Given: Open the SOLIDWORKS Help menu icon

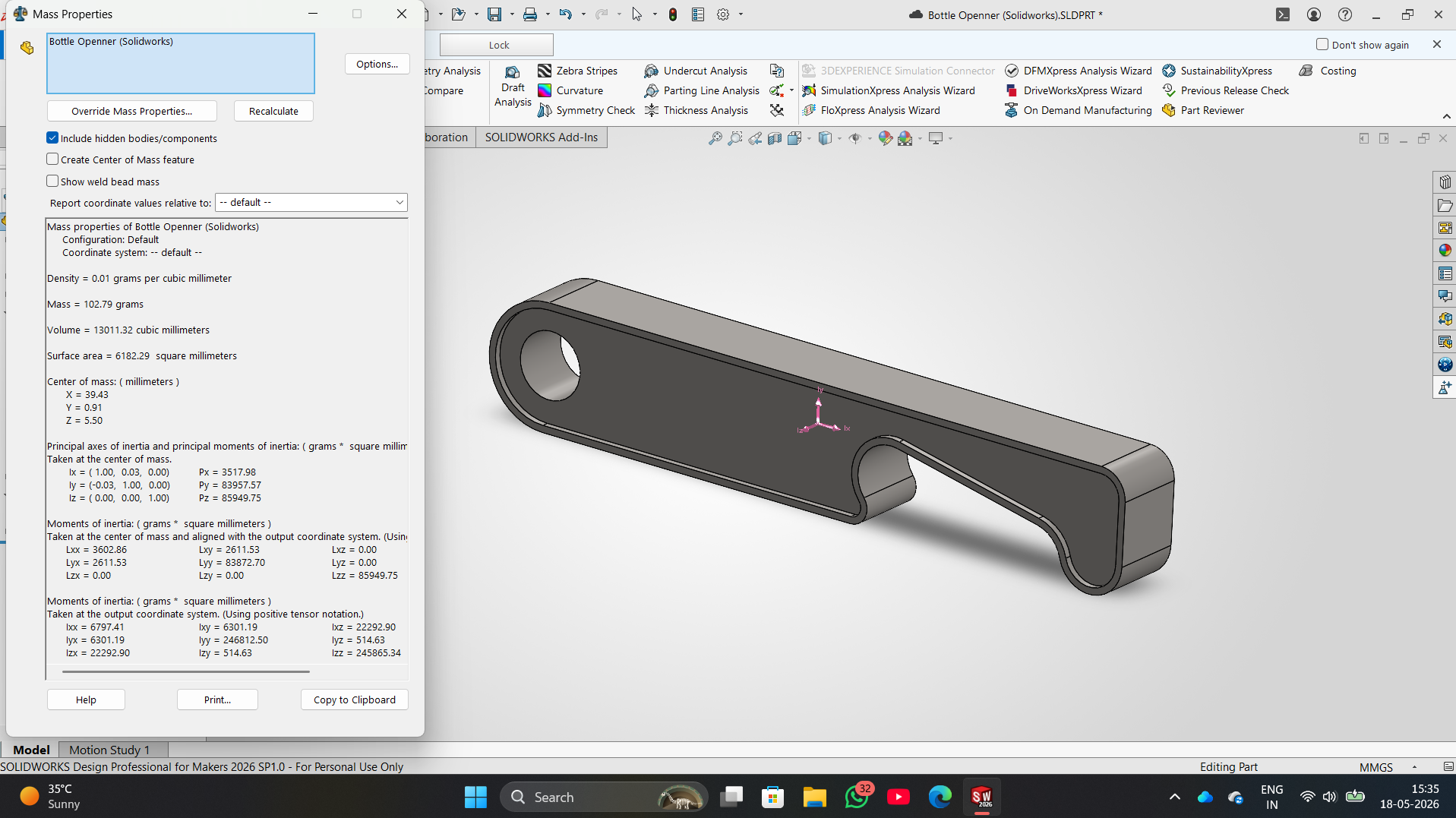Looking at the screenshot, I should click(x=1345, y=14).
